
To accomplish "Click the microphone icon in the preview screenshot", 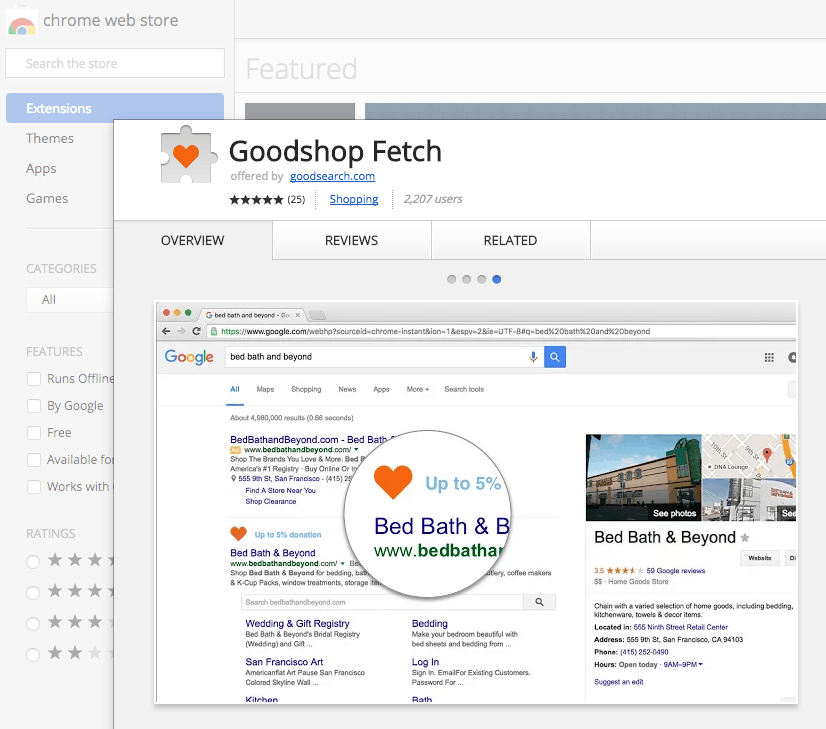I will point(533,357).
